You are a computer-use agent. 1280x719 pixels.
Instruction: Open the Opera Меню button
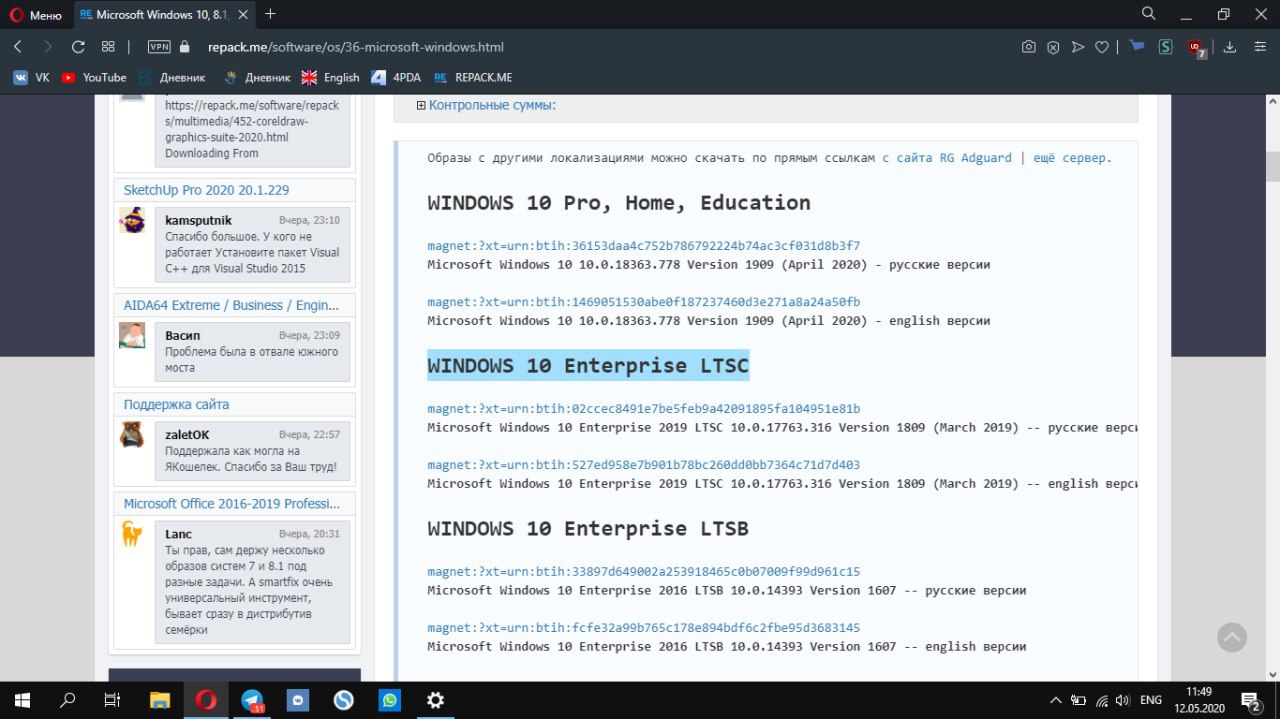[x=34, y=14]
